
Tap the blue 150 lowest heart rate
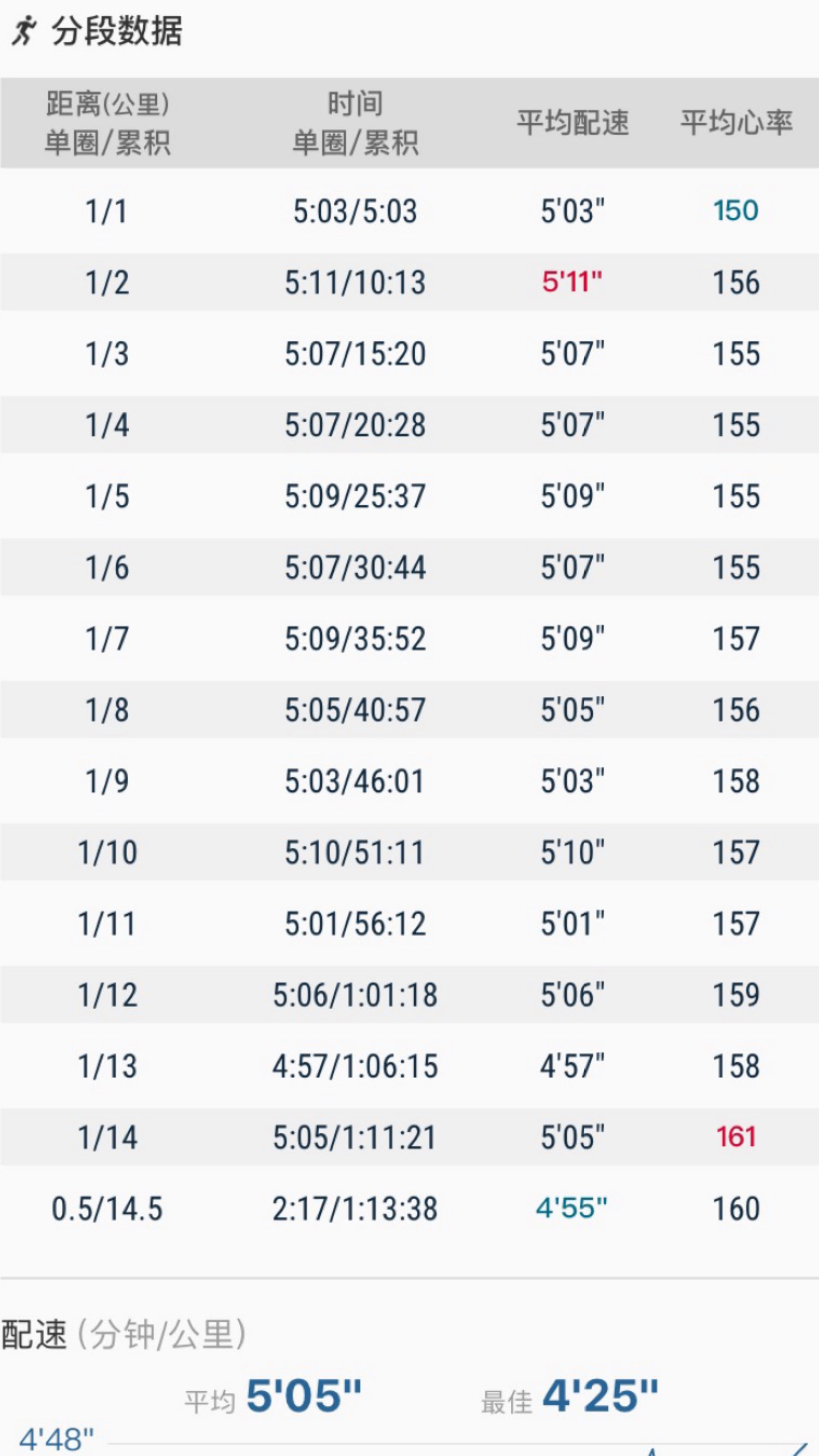coord(736,211)
